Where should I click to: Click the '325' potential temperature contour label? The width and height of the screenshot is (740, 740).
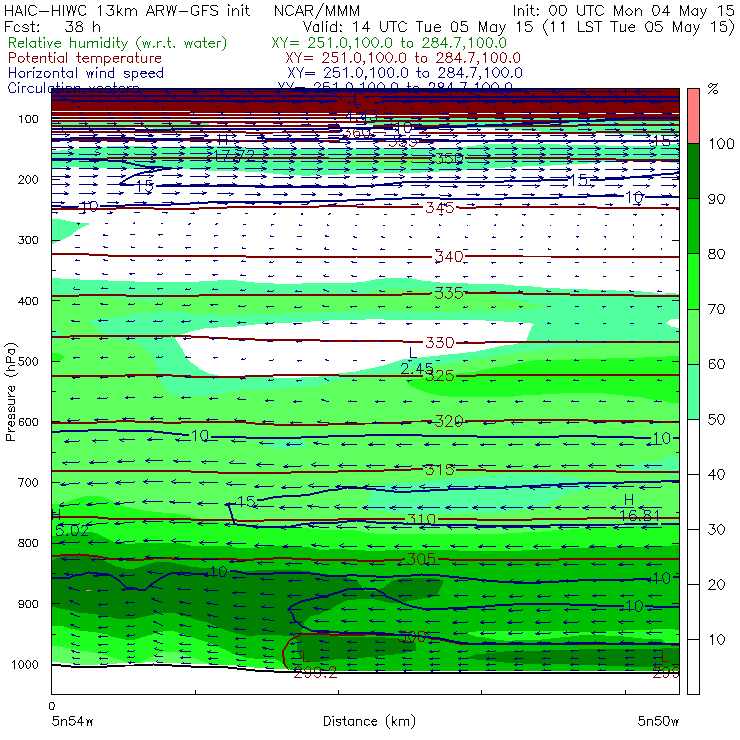[x=440, y=376]
